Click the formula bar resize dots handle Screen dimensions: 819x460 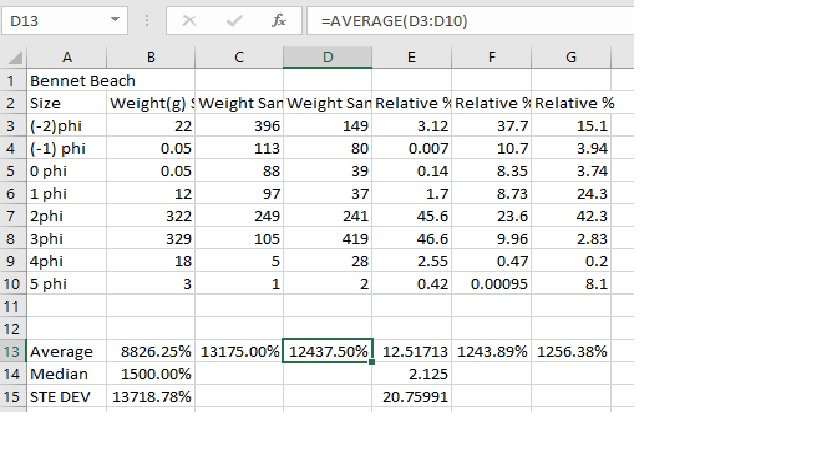click(x=146, y=20)
